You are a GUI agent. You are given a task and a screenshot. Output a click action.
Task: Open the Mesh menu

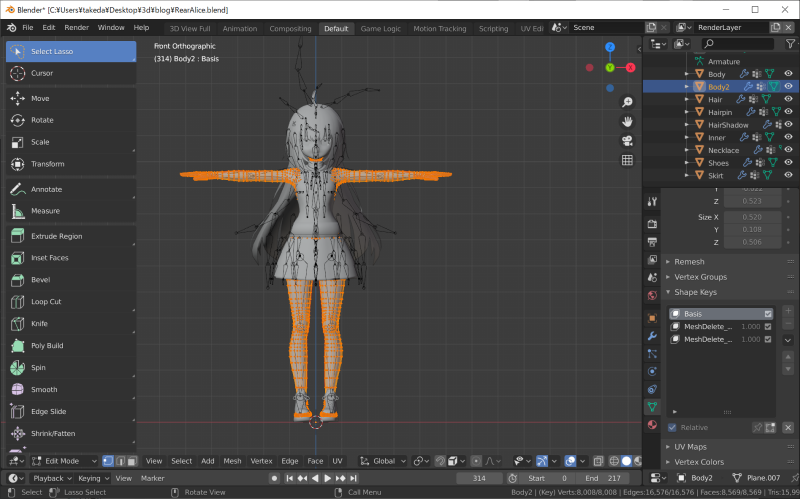pos(232,461)
